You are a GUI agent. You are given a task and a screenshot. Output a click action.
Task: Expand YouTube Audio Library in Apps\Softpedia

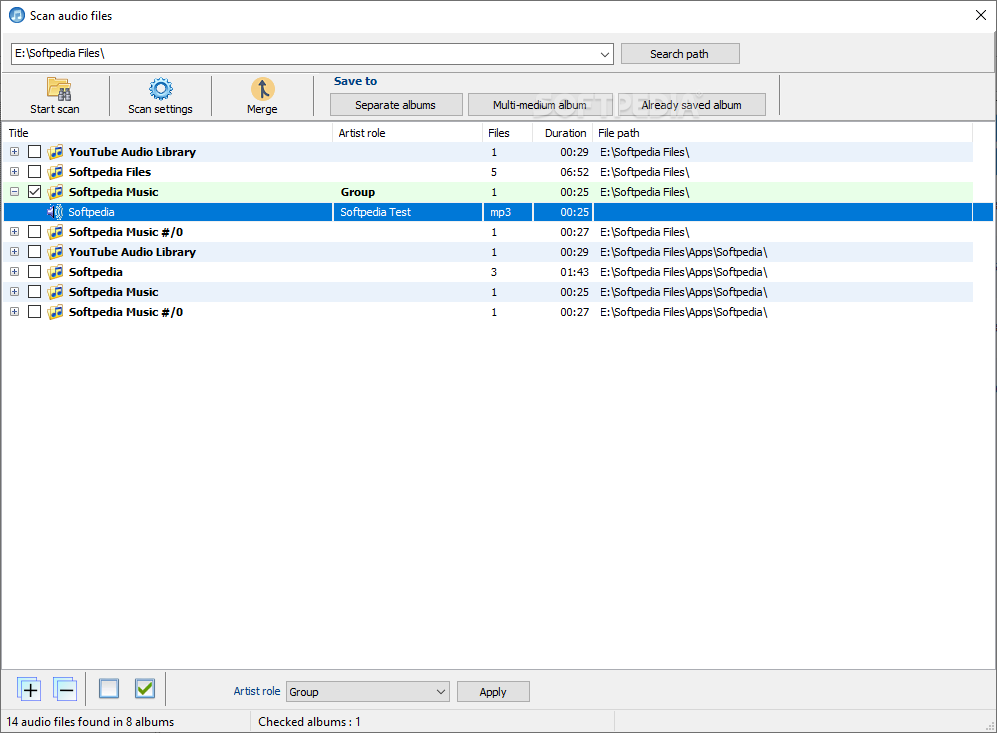pyautogui.click(x=15, y=252)
